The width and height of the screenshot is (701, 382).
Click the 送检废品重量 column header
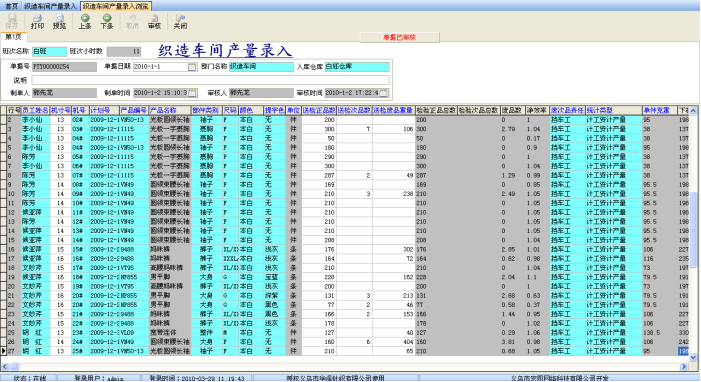point(393,110)
